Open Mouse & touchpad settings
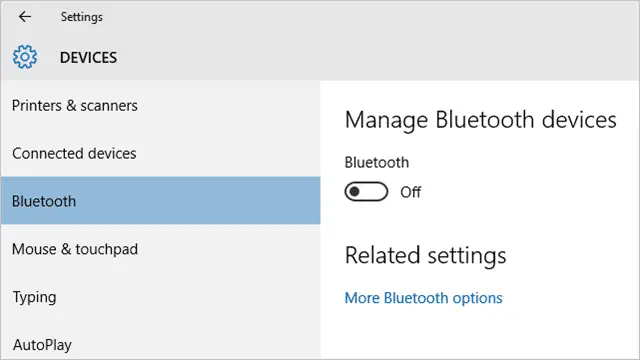 [x=160, y=249]
